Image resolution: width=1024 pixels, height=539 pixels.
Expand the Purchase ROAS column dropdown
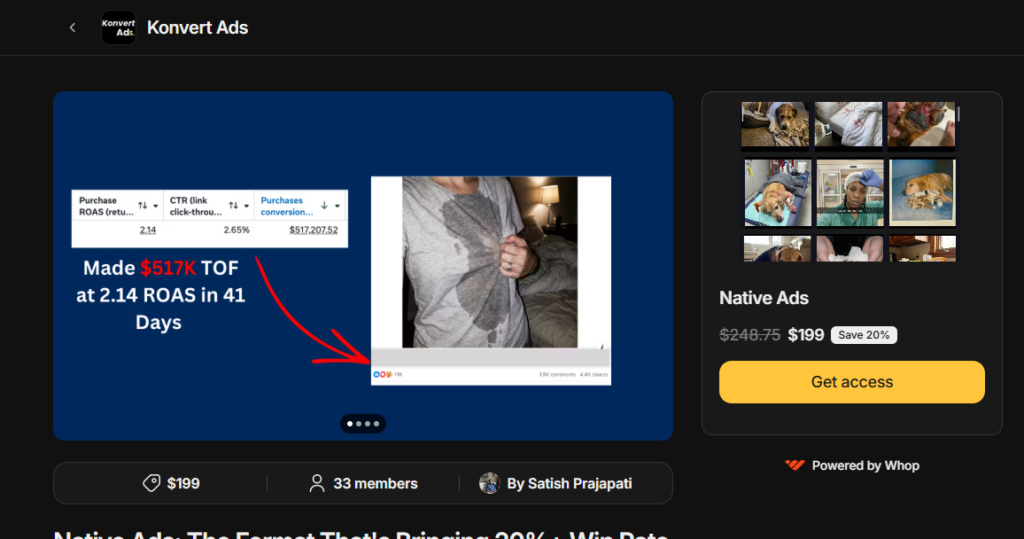[x=157, y=206]
